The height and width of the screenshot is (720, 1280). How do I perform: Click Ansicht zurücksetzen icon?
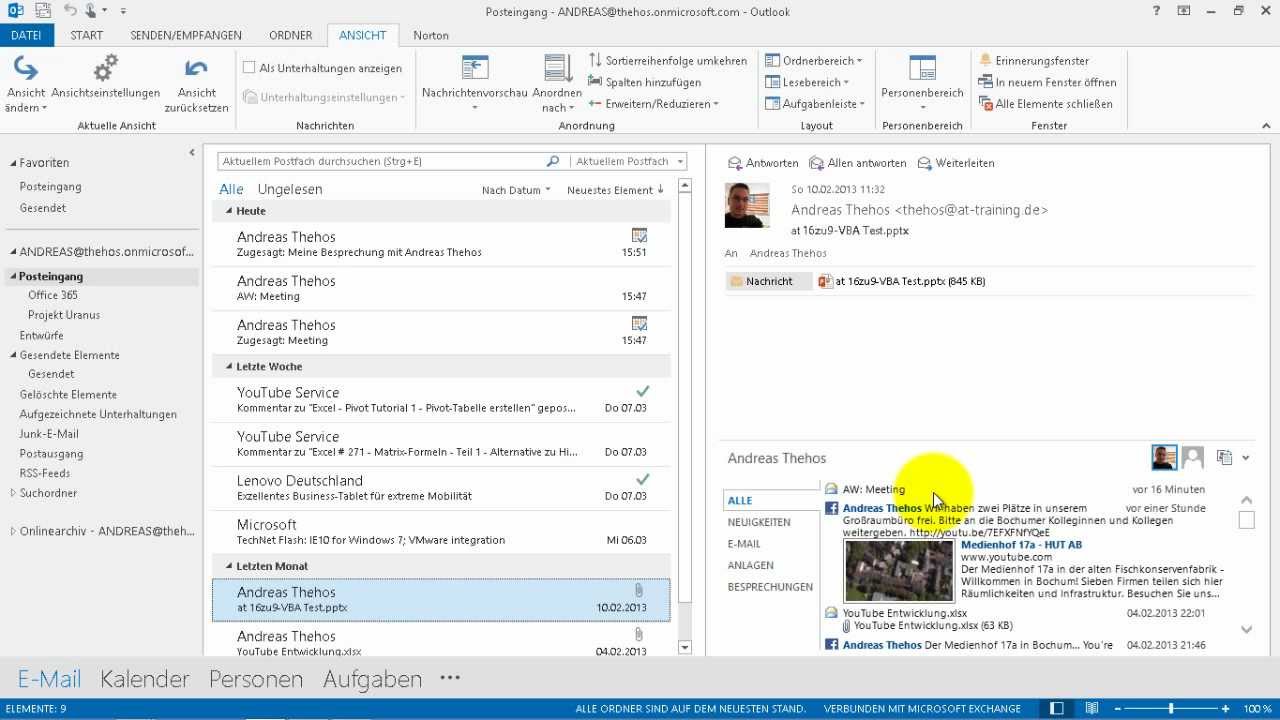196,69
